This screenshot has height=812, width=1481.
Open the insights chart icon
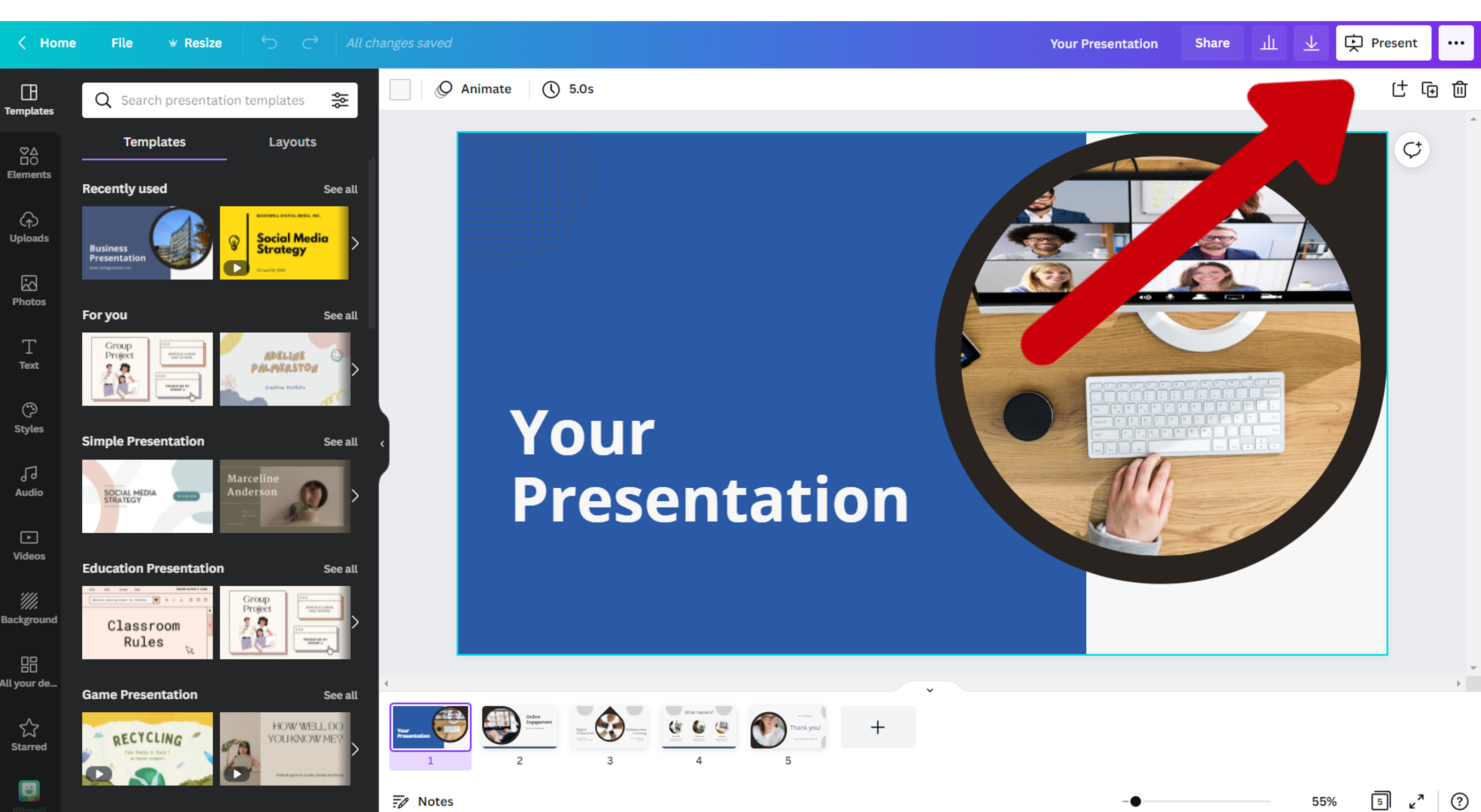[1268, 43]
